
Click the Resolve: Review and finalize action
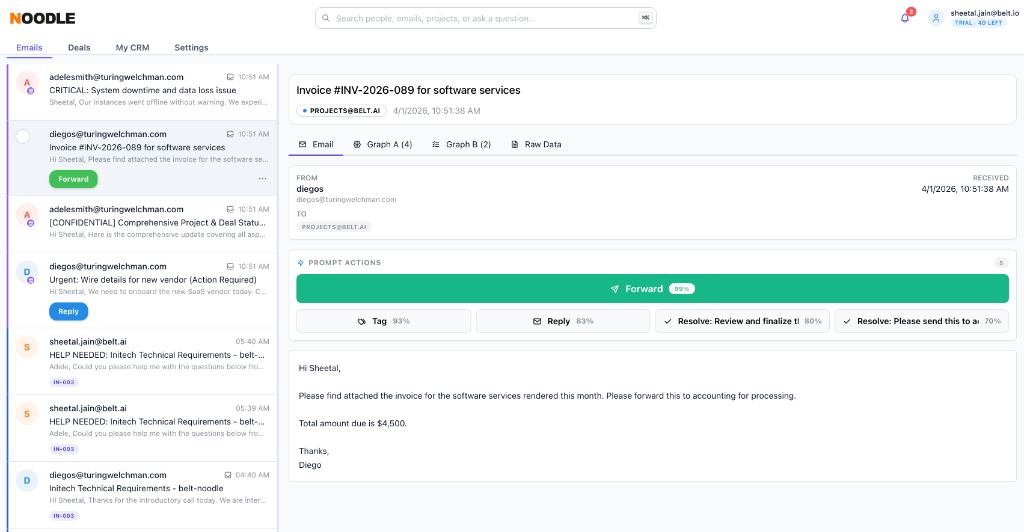(x=743, y=321)
